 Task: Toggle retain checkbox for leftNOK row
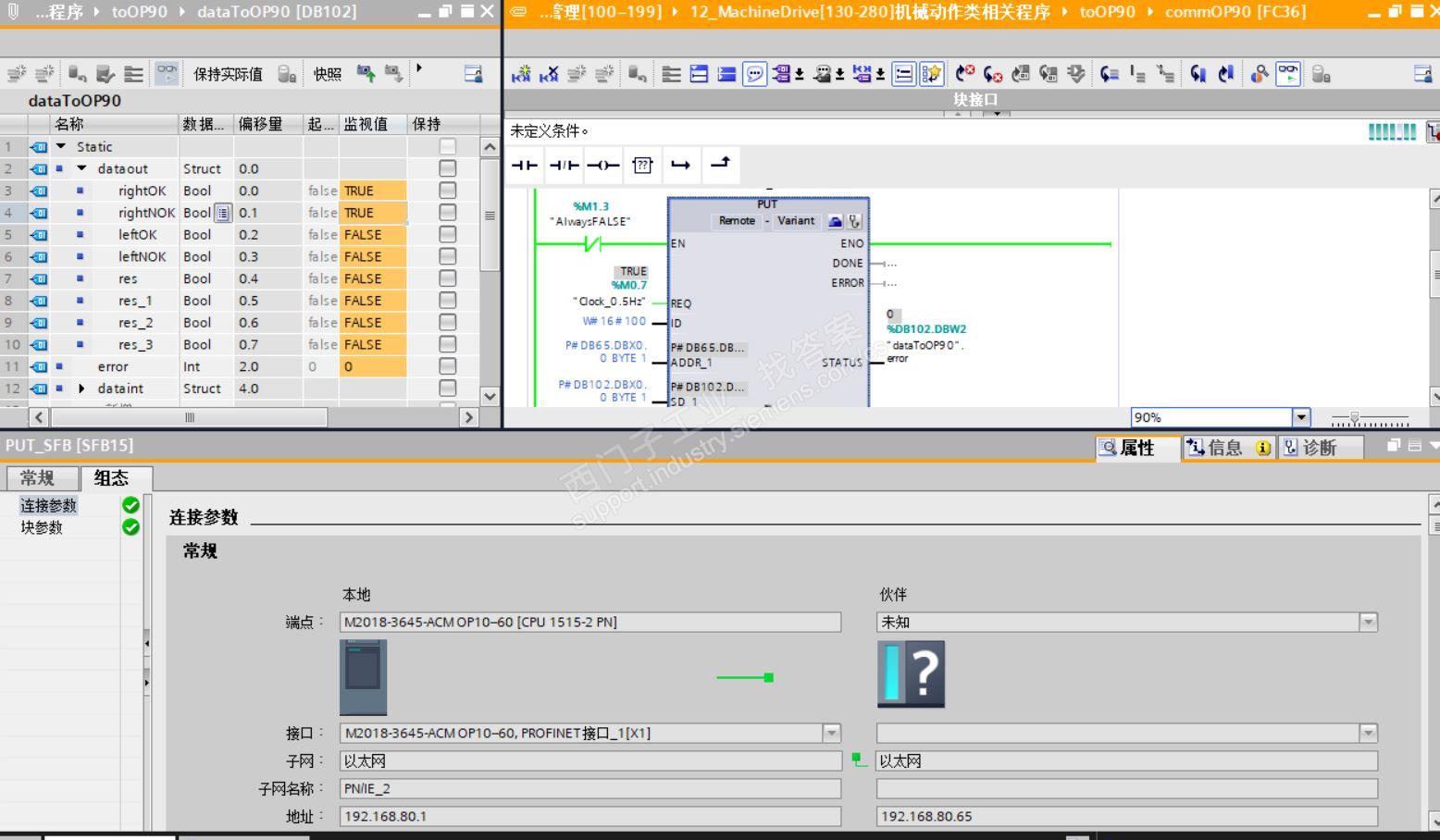pyautogui.click(x=447, y=257)
